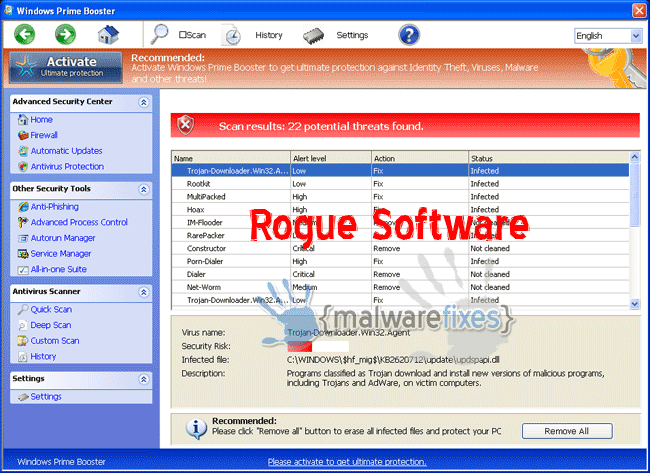Click the star icon on the Activate button

[26, 66]
